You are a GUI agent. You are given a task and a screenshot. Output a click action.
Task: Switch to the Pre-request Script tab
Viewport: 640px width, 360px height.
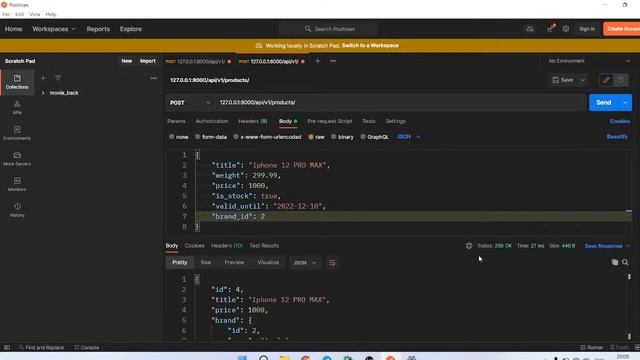point(330,121)
